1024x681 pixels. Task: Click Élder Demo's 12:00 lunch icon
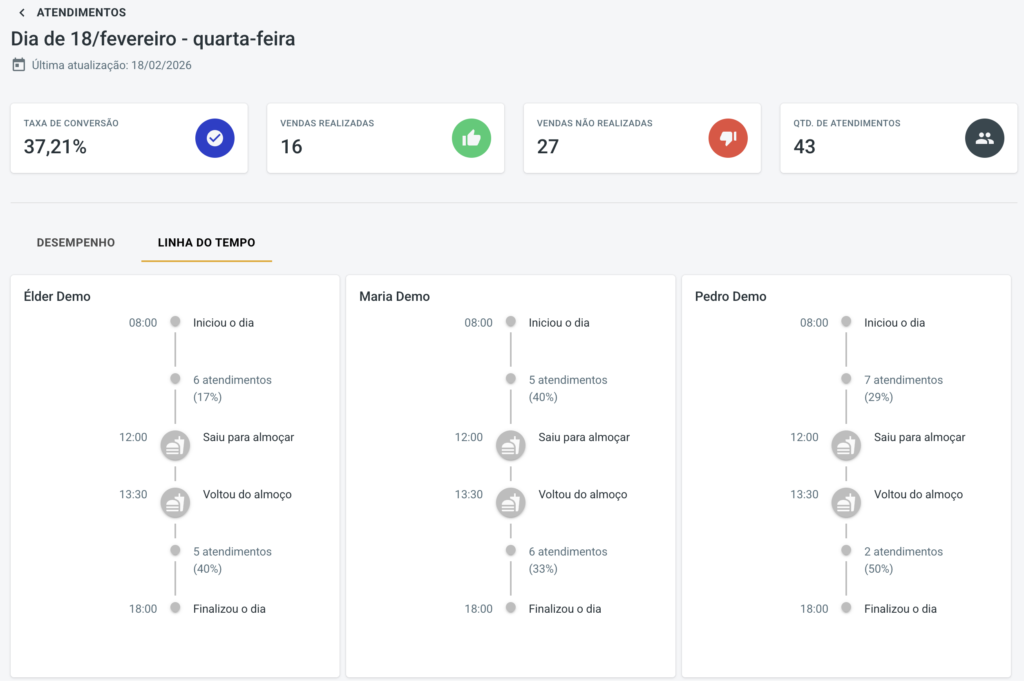click(175, 446)
